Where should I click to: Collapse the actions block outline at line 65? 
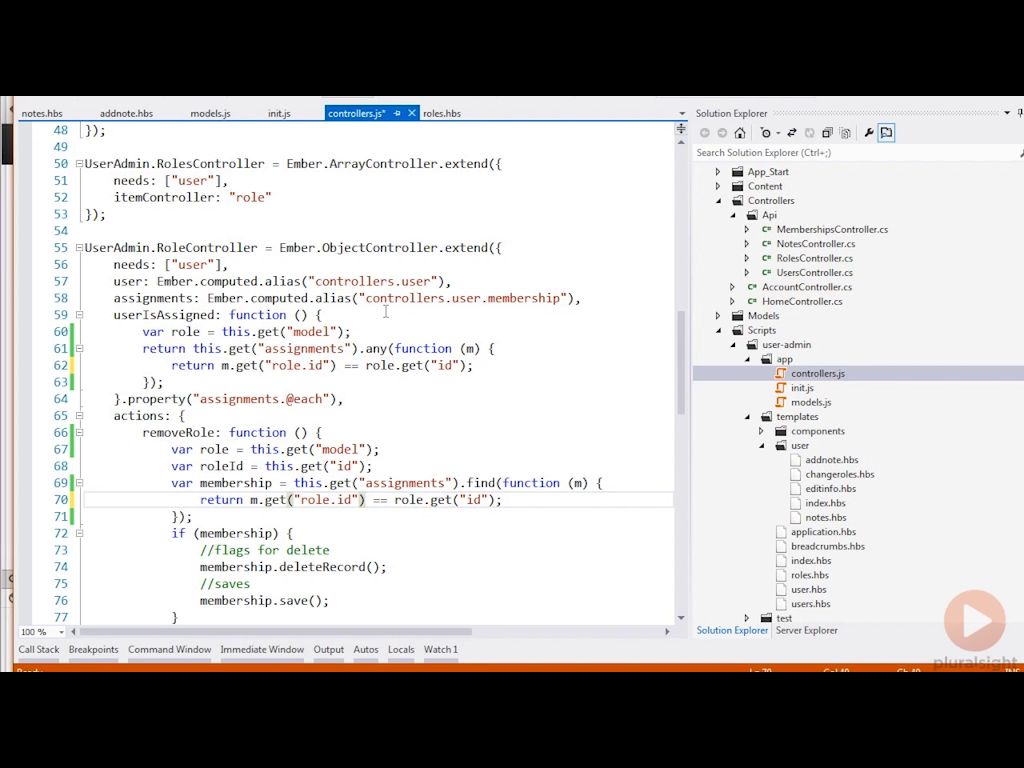pos(79,415)
